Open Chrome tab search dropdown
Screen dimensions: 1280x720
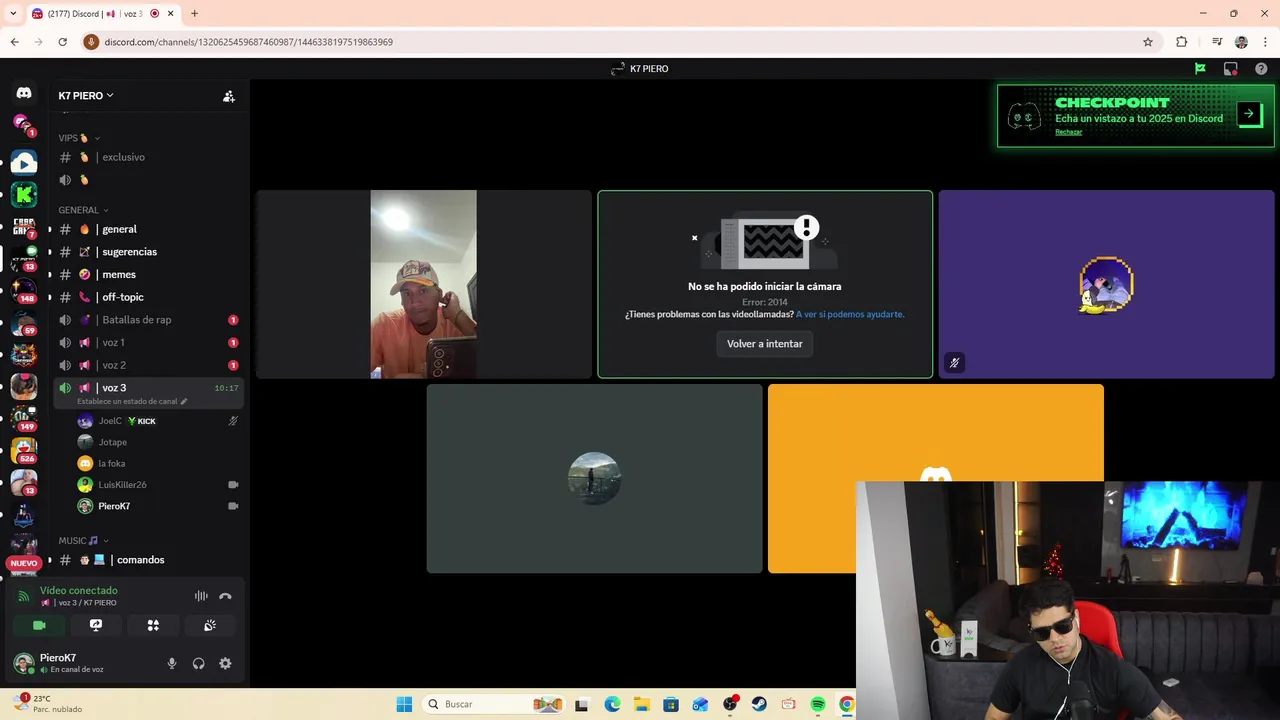13,14
